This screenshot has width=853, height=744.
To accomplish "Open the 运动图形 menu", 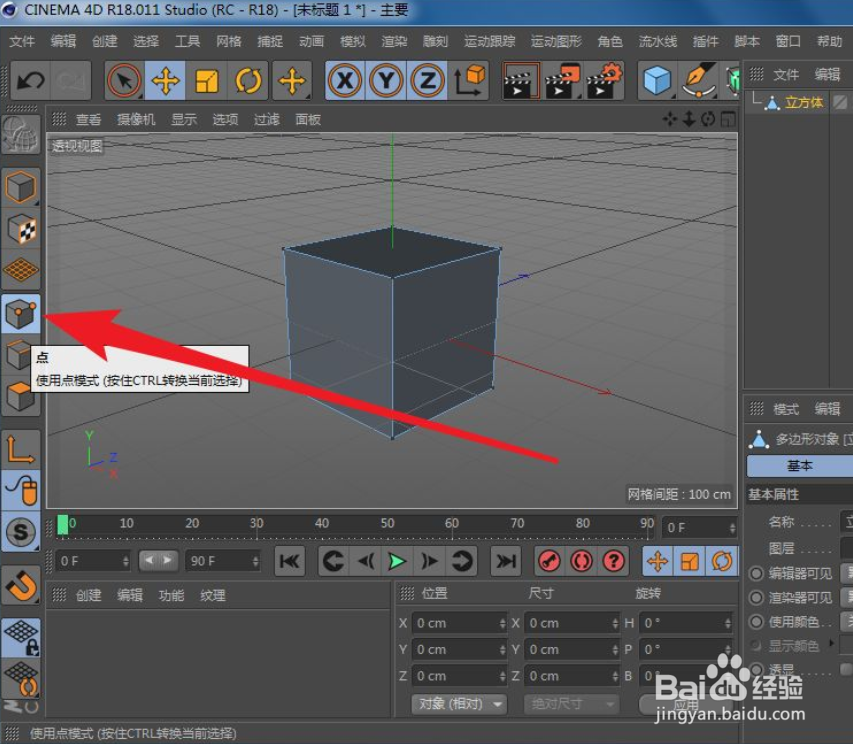I will 557,41.
